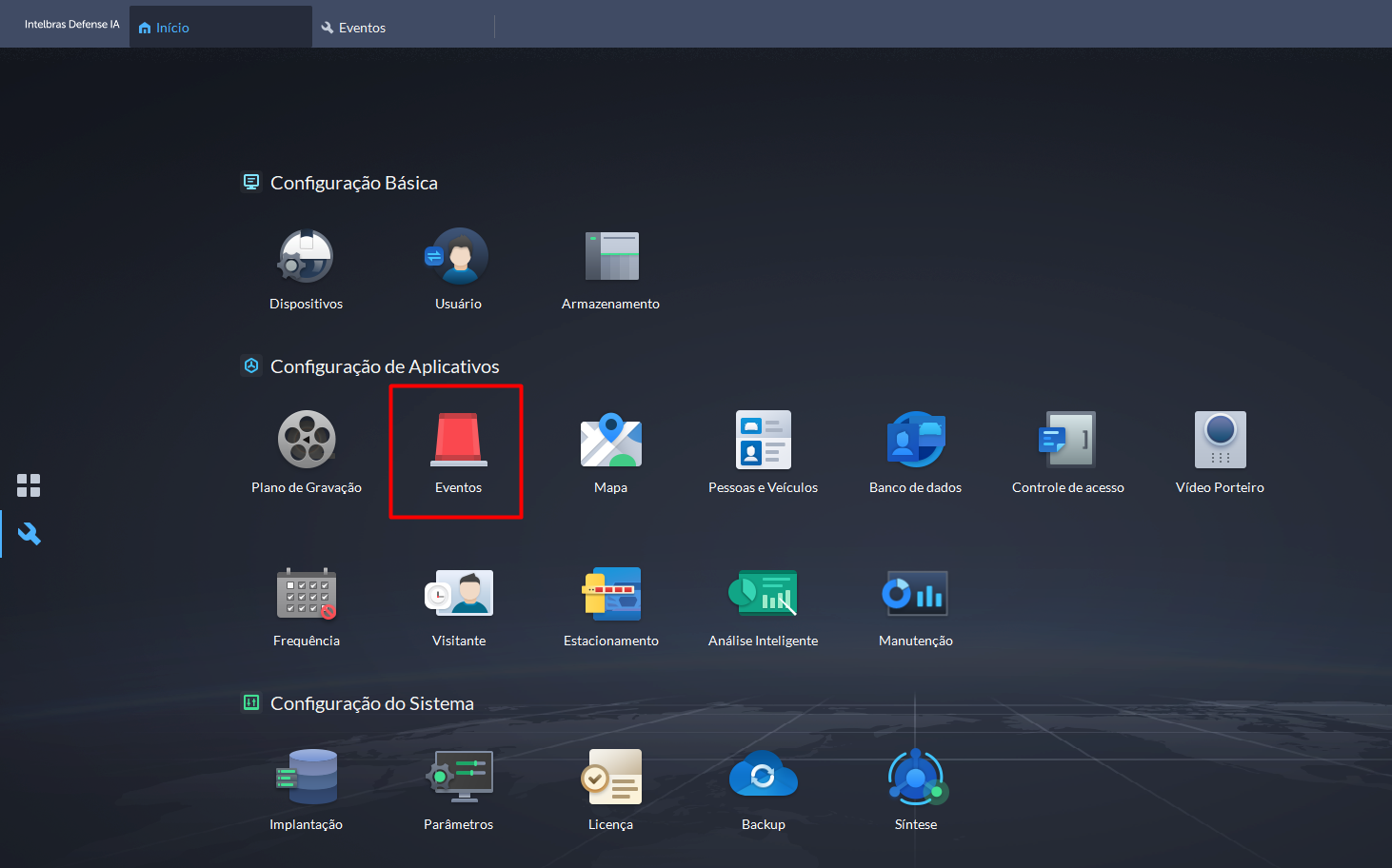The width and height of the screenshot is (1392, 868).
Task: Open the Dispositivos configuration icon
Action: click(306, 257)
